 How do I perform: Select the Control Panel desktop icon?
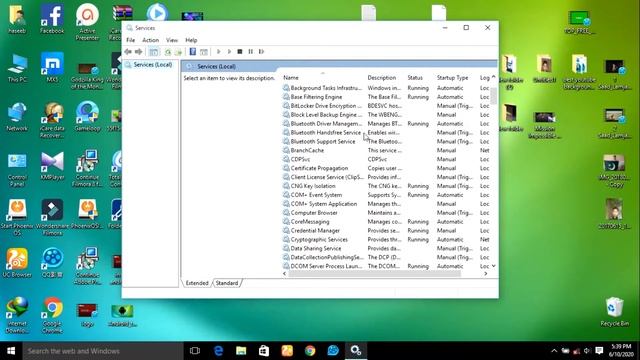coord(17,169)
